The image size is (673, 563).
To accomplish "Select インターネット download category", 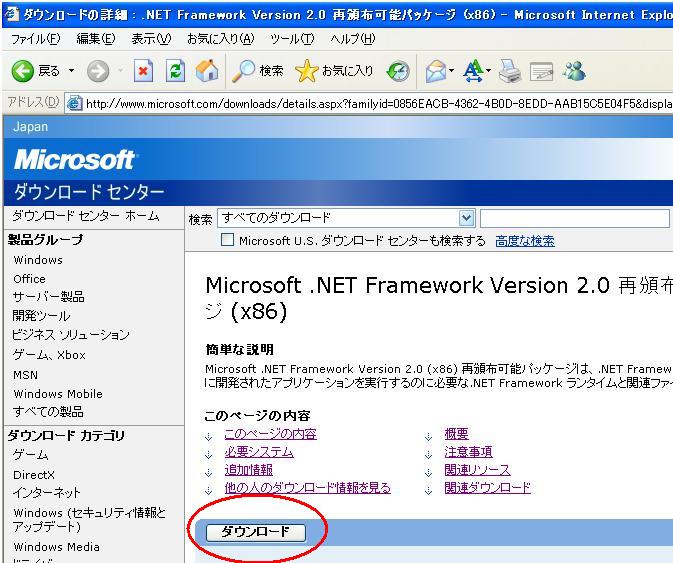I will tap(47, 493).
